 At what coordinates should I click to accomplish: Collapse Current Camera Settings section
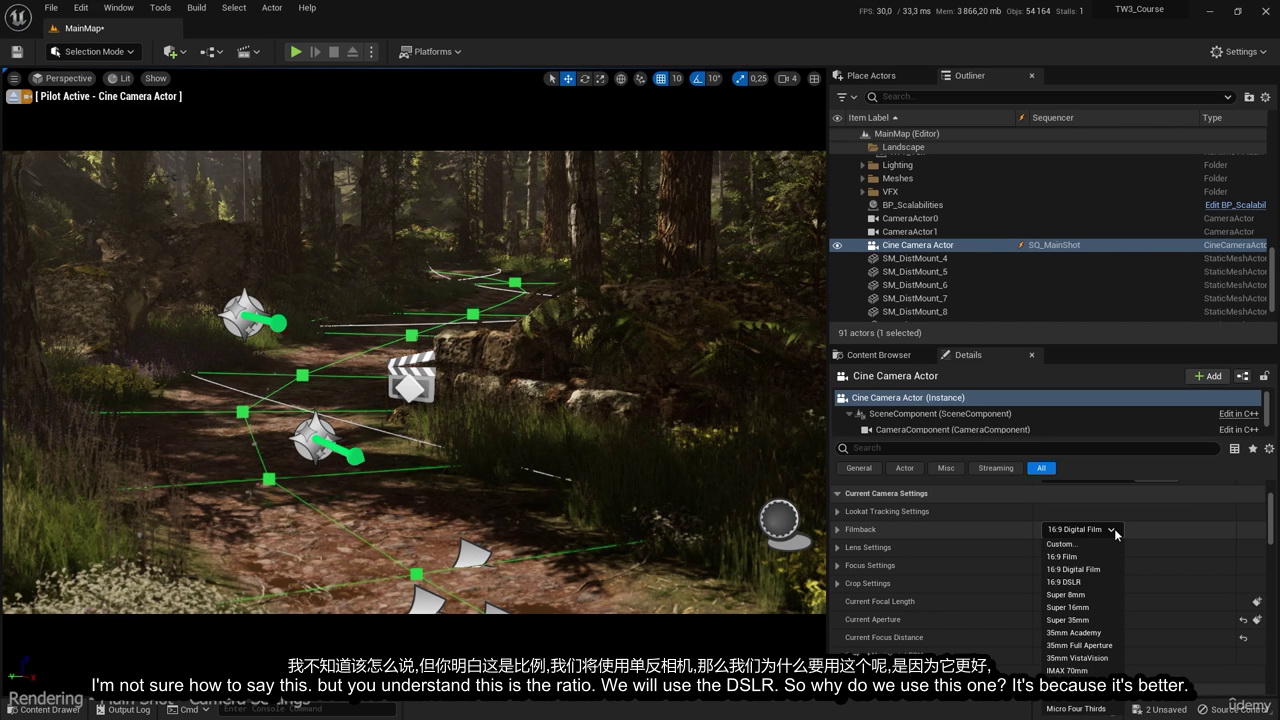pos(838,493)
